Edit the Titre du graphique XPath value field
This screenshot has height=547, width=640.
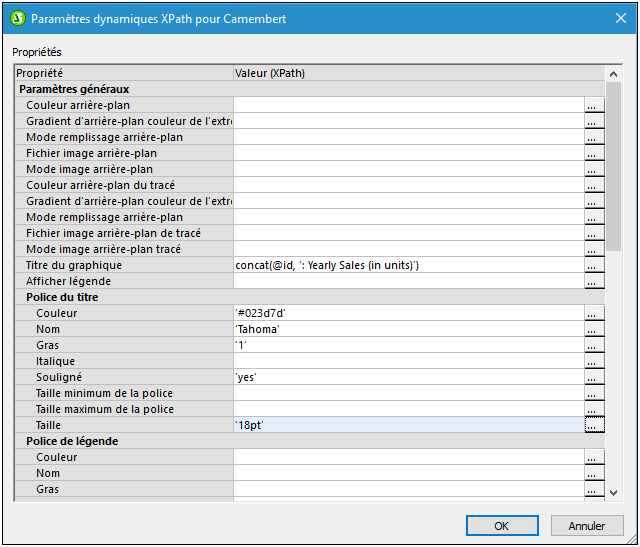(x=407, y=265)
